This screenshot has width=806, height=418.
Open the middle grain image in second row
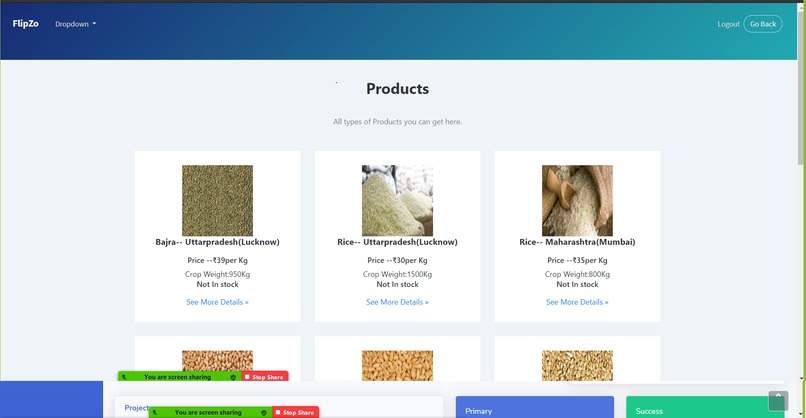point(397,366)
